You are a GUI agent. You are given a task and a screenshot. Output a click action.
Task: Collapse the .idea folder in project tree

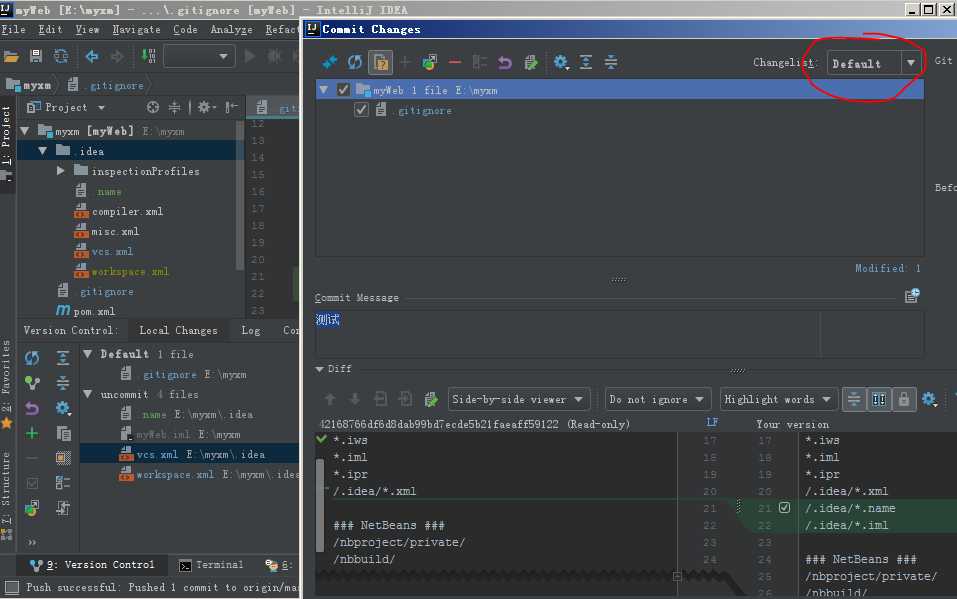[x=42, y=150]
